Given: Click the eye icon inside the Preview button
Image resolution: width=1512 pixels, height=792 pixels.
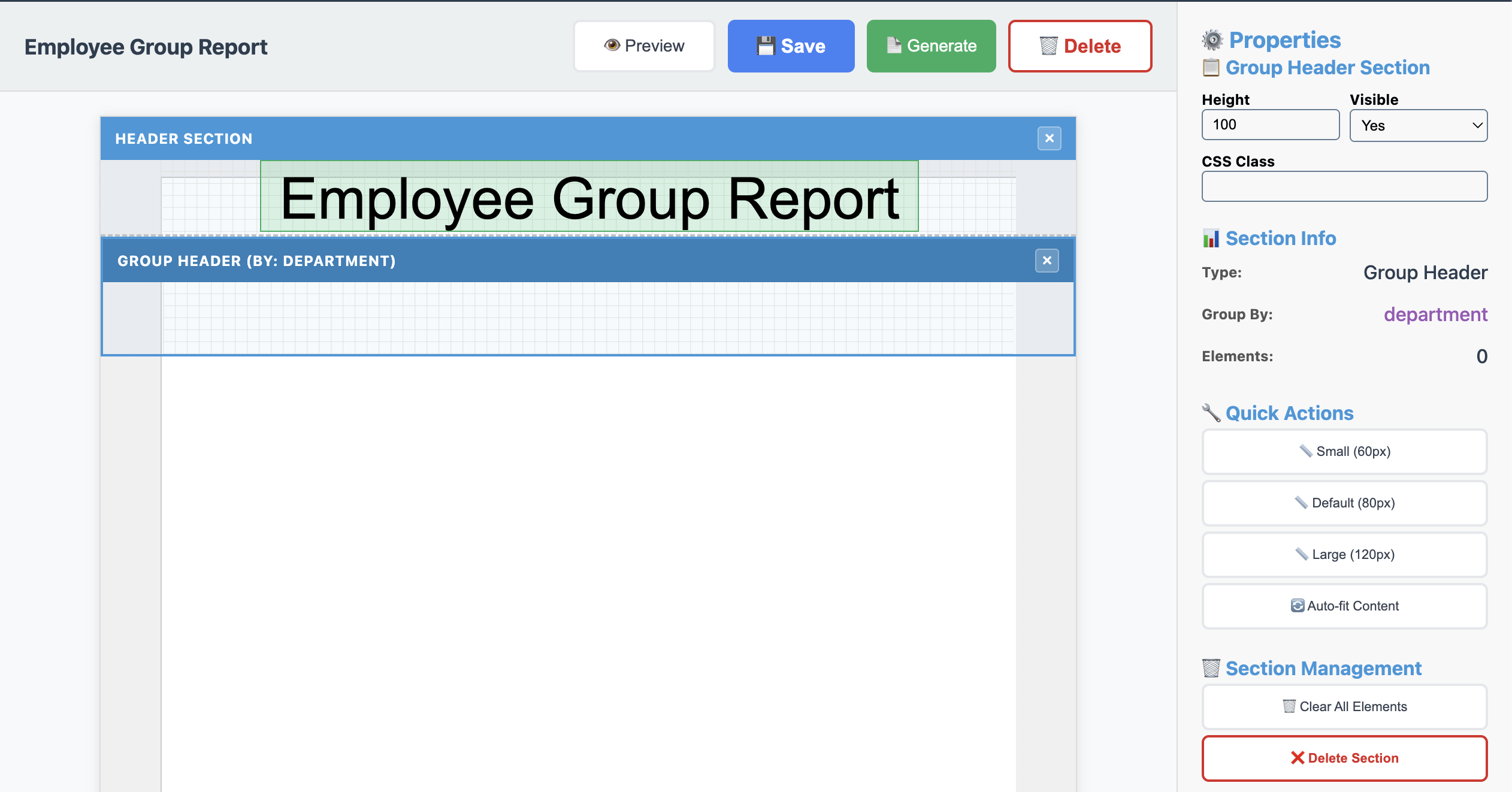Looking at the screenshot, I should [x=612, y=45].
